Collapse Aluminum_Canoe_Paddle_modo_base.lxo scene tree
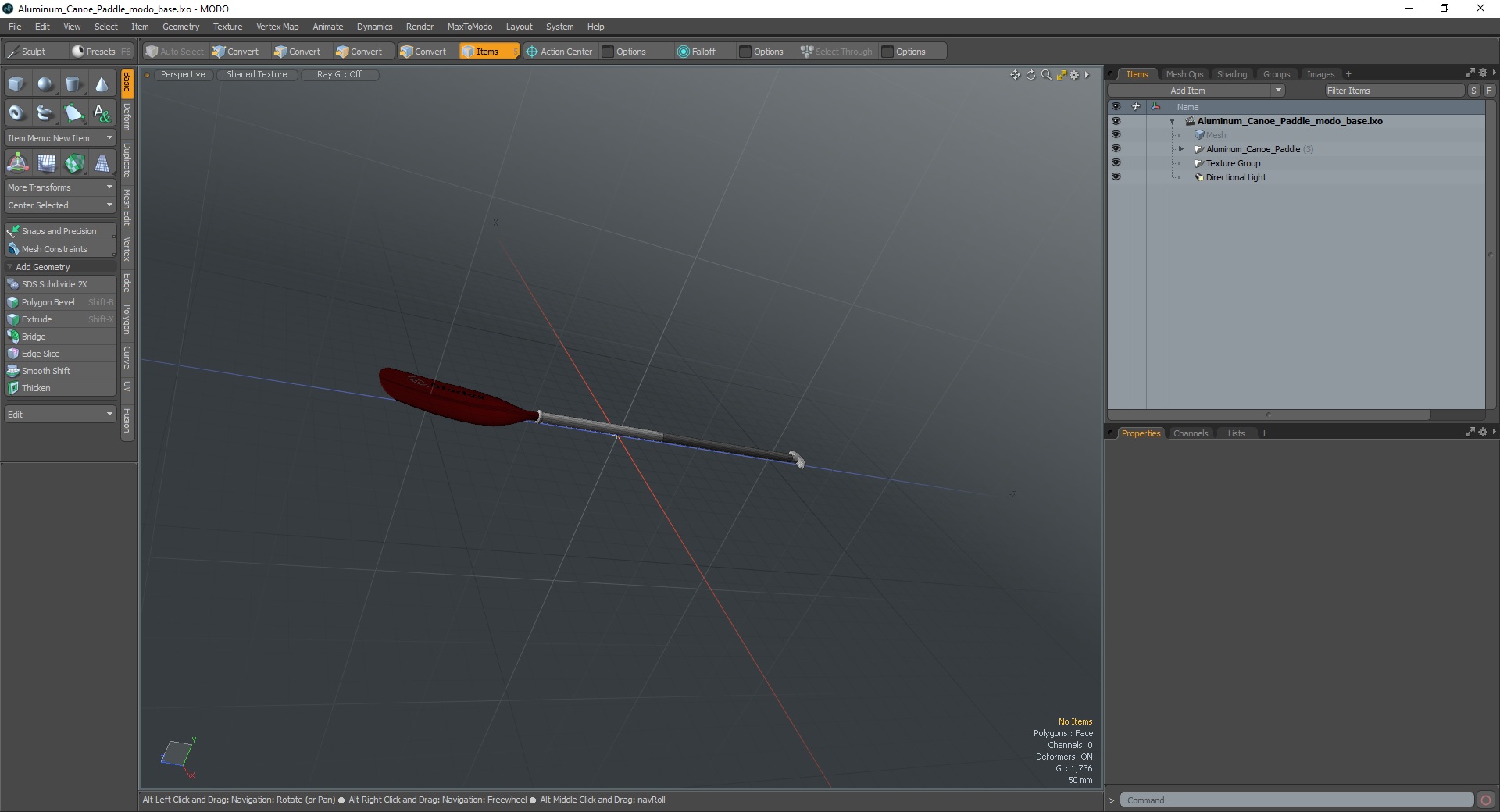The image size is (1500, 812). tap(1172, 121)
